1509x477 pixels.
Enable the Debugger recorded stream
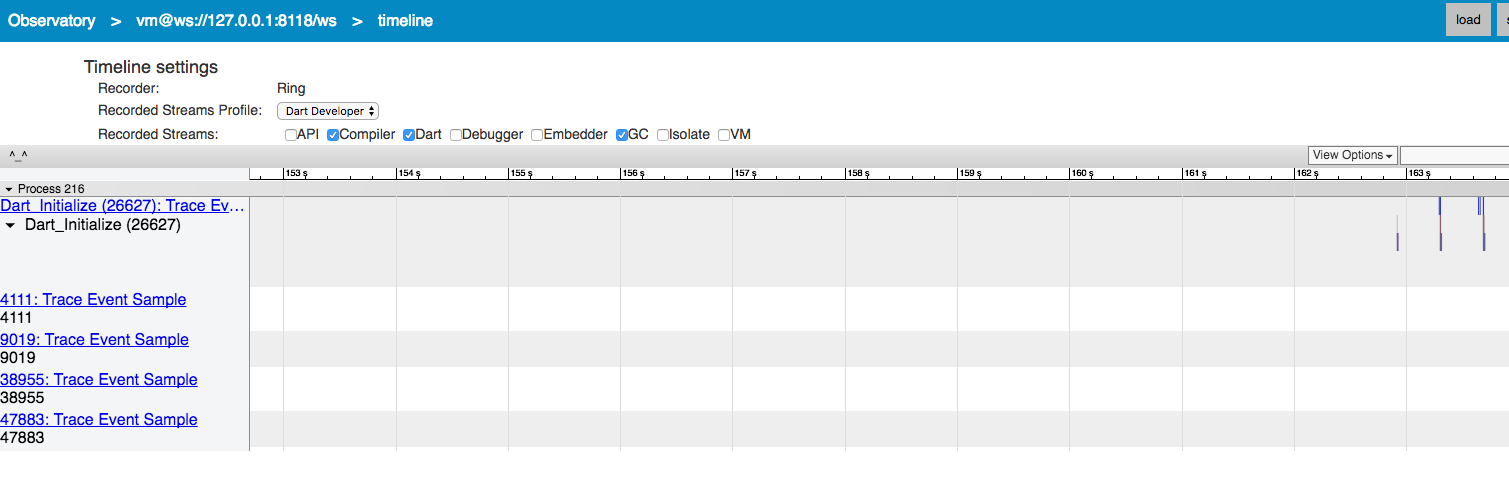pos(455,135)
